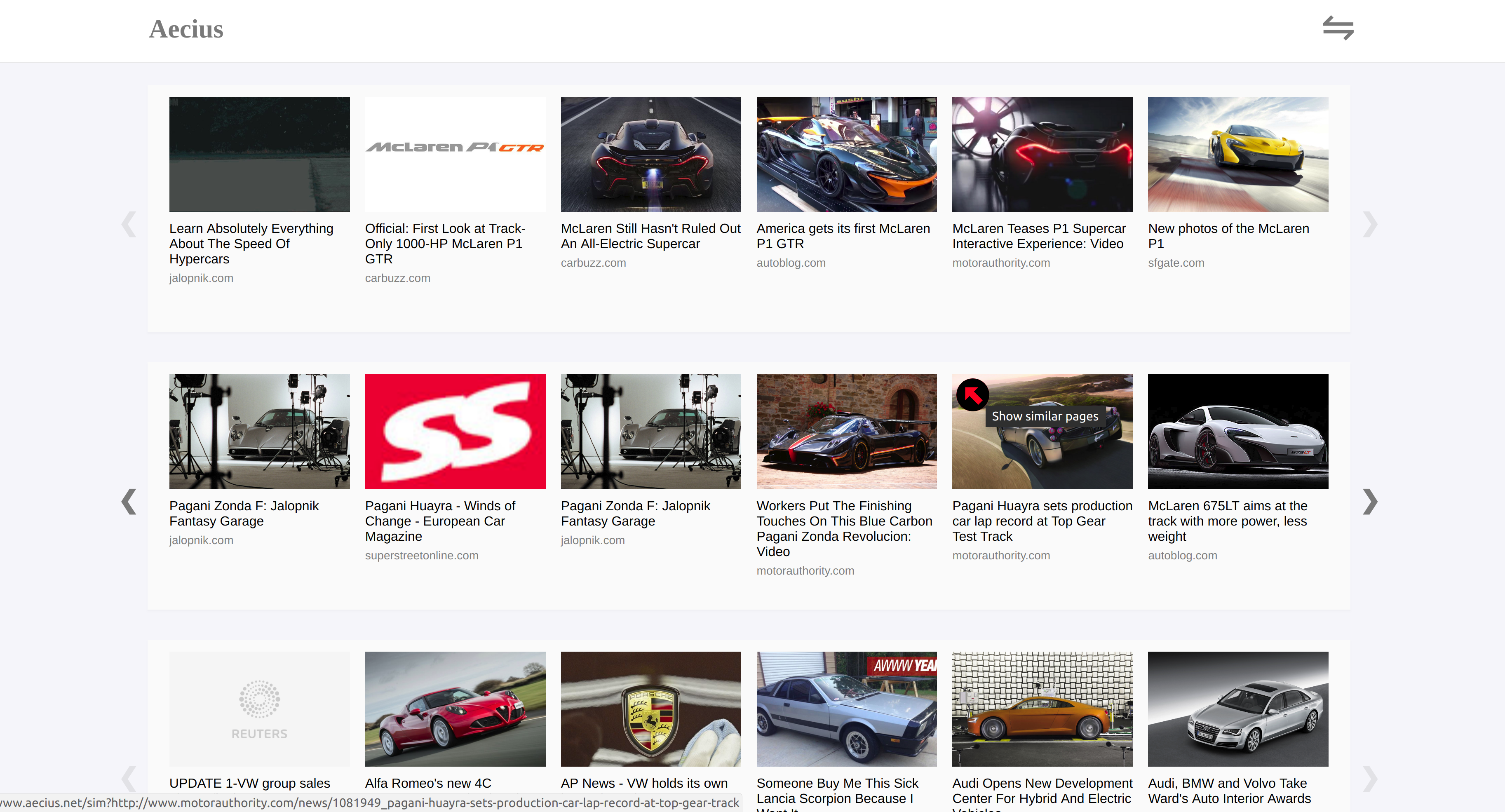Go to previous items in McLaren row

129,224
